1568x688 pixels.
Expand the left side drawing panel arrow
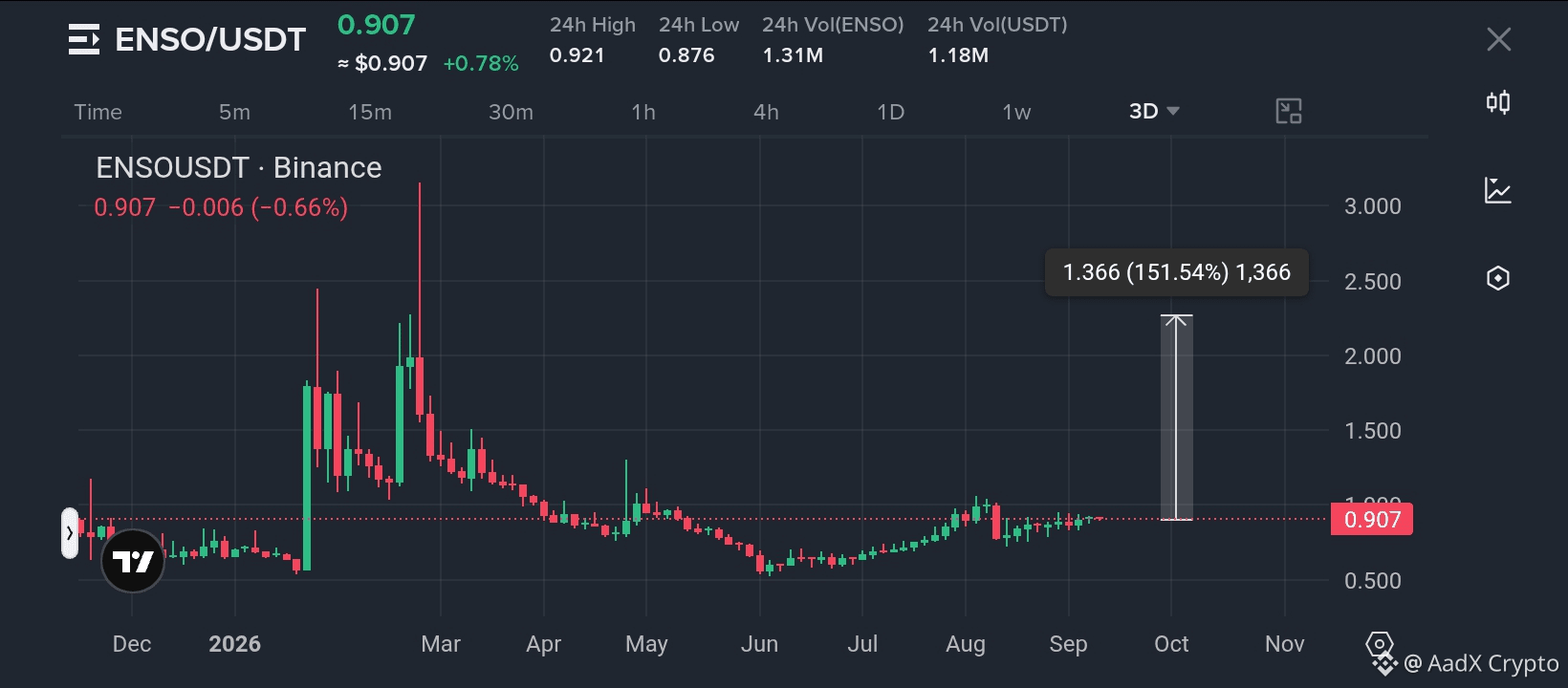[70, 533]
